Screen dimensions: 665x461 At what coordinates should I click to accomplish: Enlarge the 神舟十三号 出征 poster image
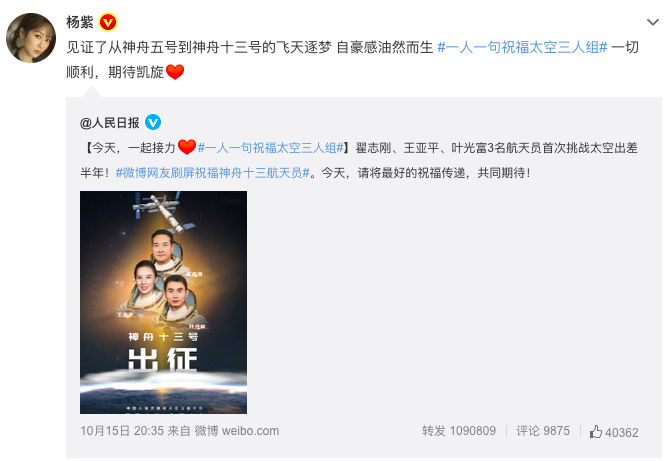[163, 302]
